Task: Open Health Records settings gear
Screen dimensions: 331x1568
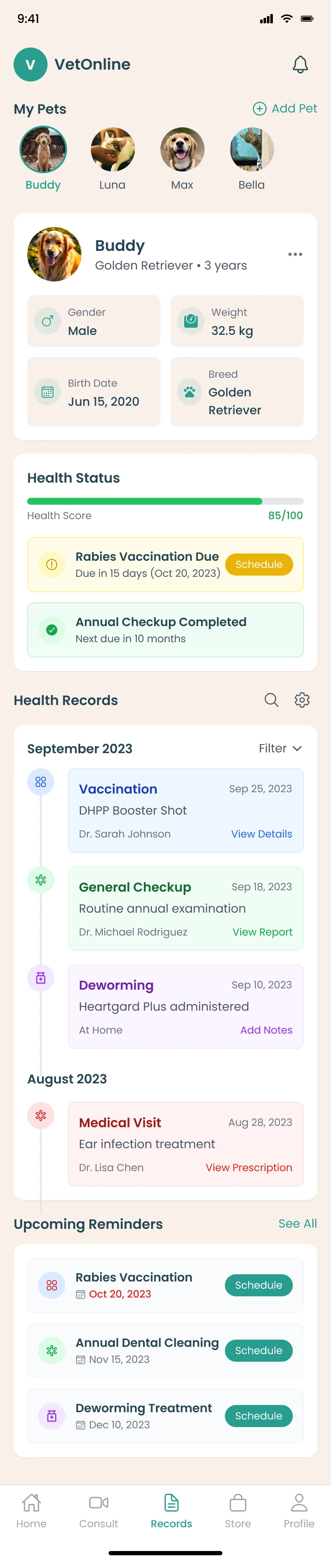Action: pyautogui.click(x=302, y=700)
